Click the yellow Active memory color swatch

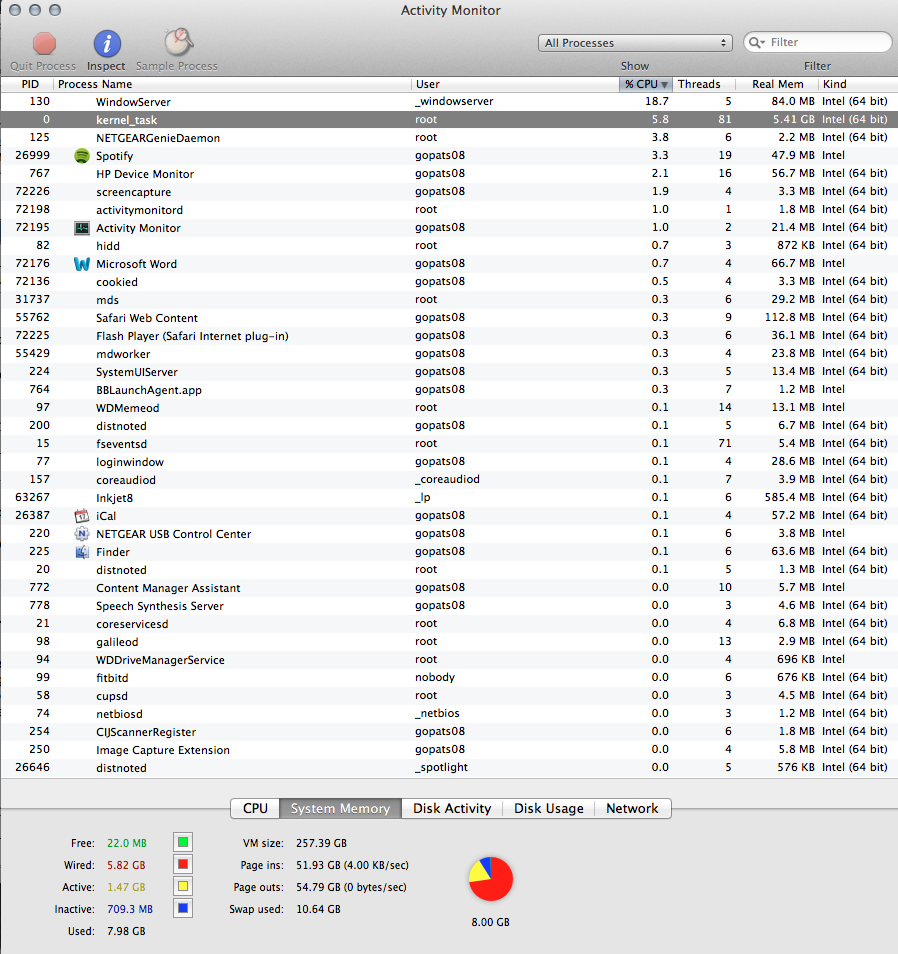[183, 886]
